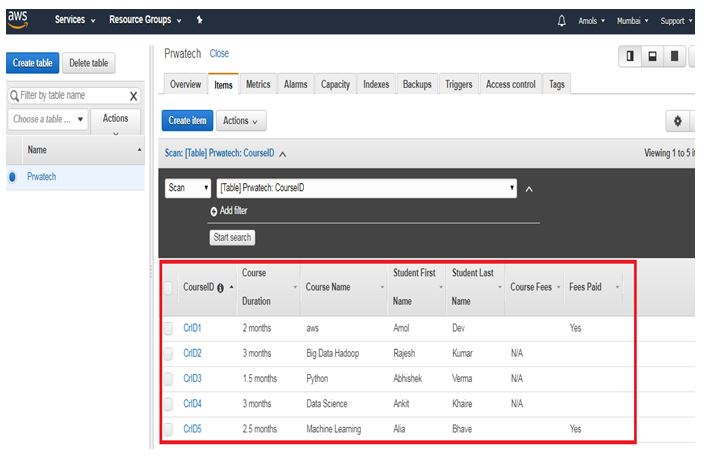Screen dimensions: 716x470
Task: Check the CrID1 row checkbox
Action: pos(168,328)
